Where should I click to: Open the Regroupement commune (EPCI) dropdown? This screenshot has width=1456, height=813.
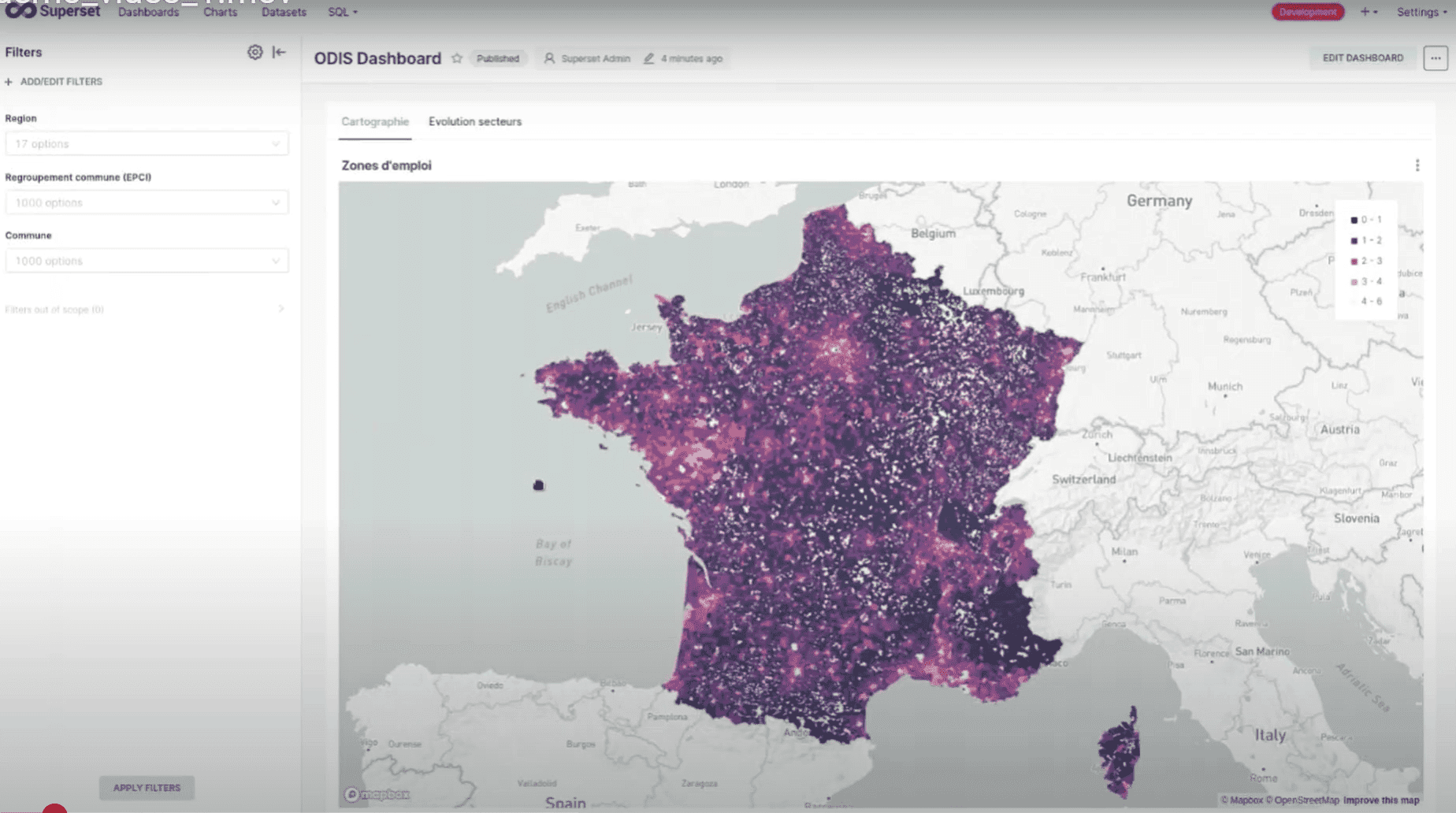tap(147, 202)
